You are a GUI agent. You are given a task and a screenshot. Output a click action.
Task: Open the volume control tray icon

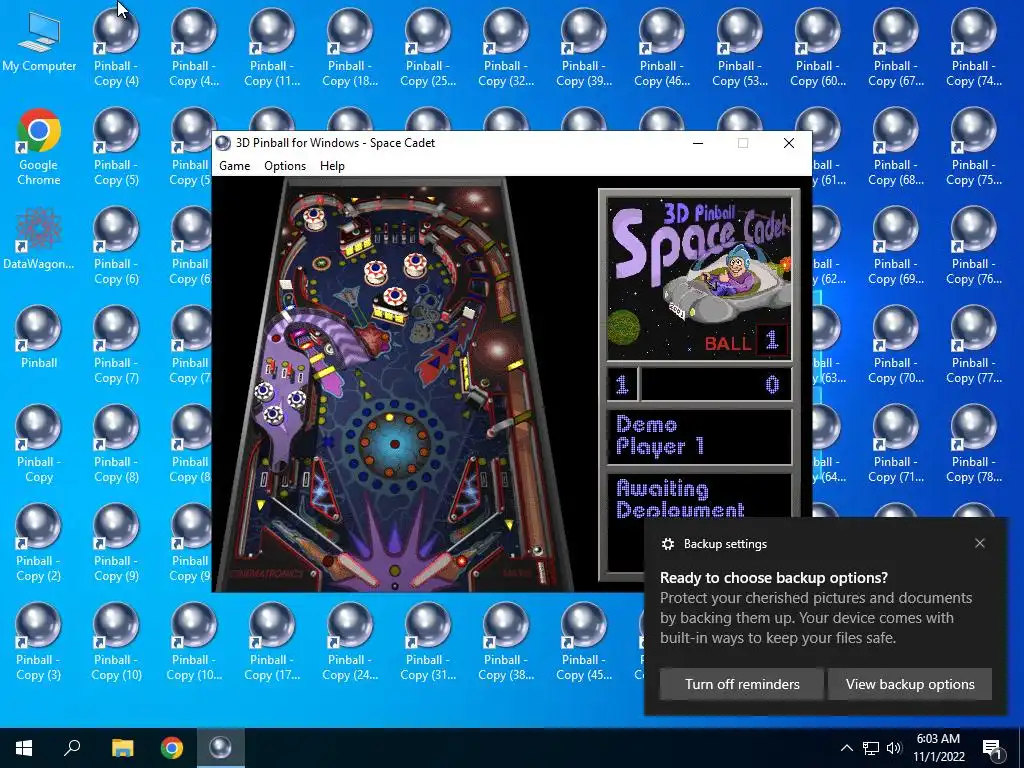(894, 748)
